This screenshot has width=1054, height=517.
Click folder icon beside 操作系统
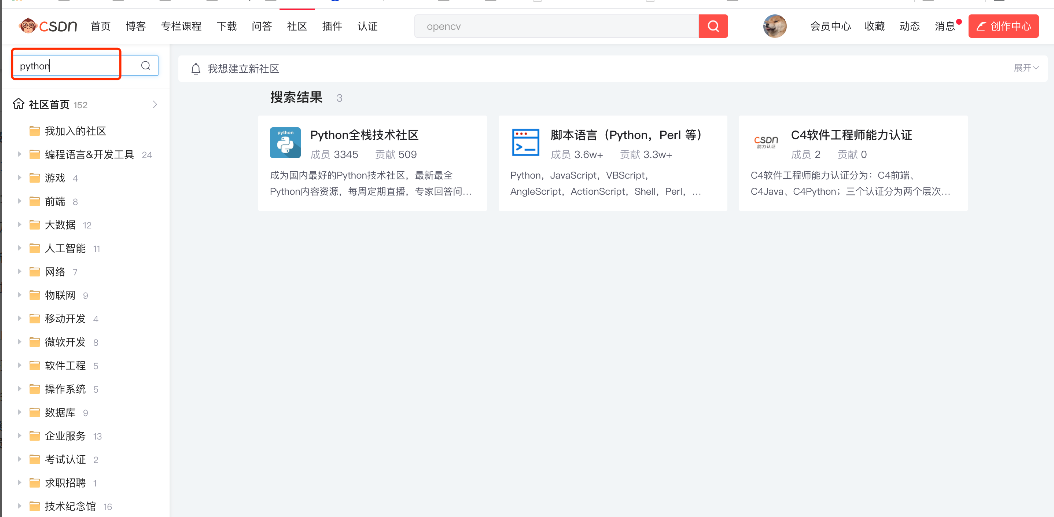point(35,389)
